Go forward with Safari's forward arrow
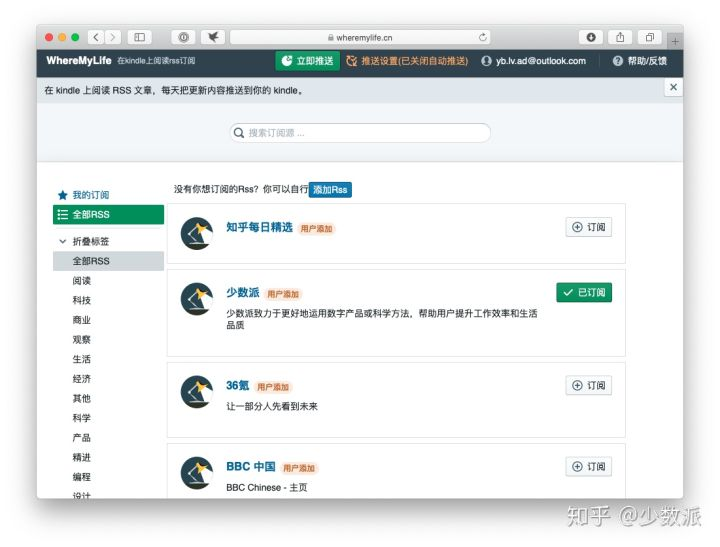This screenshot has height=547, width=720. coord(112,37)
